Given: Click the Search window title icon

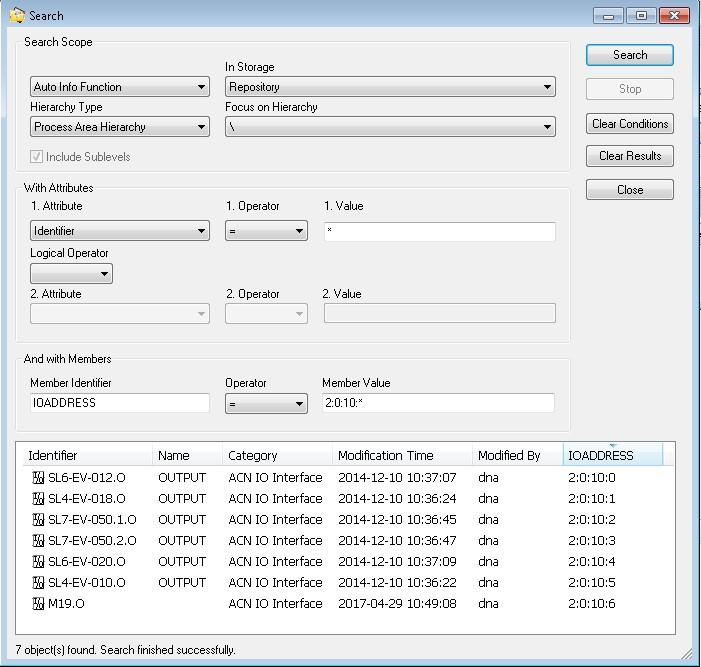Looking at the screenshot, I should pyautogui.click(x=17, y=15).
